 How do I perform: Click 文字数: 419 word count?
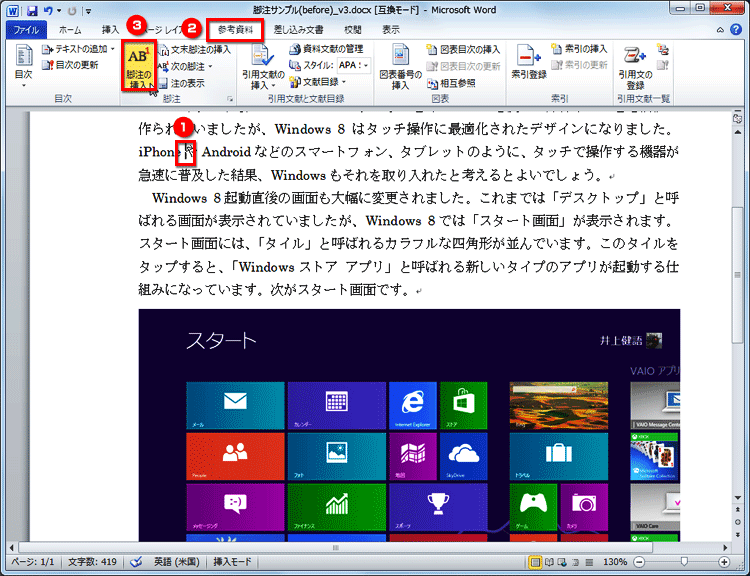(92, 562)
